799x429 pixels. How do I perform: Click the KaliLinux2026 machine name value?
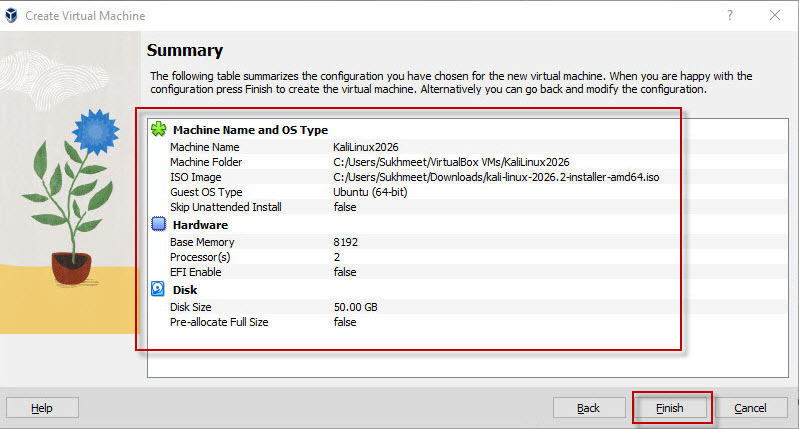click(366, 147)
